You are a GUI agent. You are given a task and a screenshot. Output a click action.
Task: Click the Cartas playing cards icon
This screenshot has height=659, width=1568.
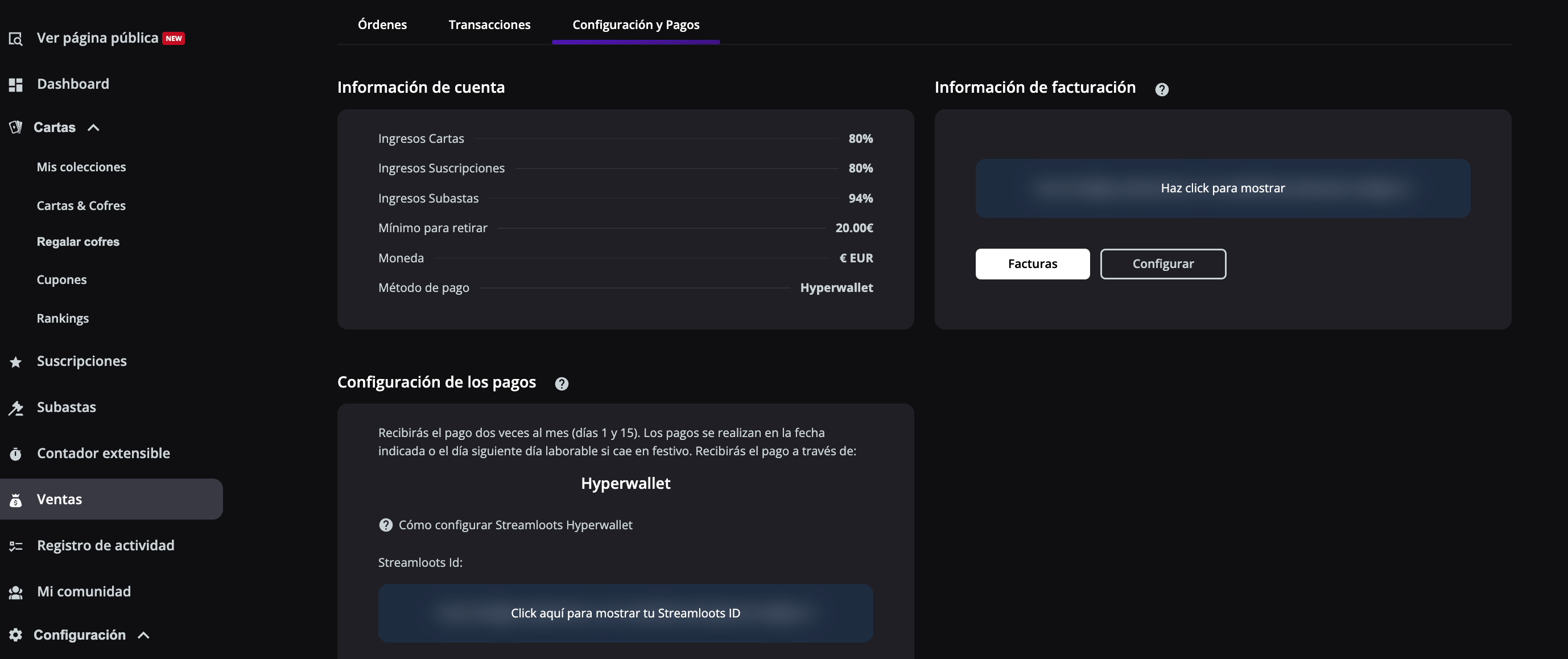point(16,127)
